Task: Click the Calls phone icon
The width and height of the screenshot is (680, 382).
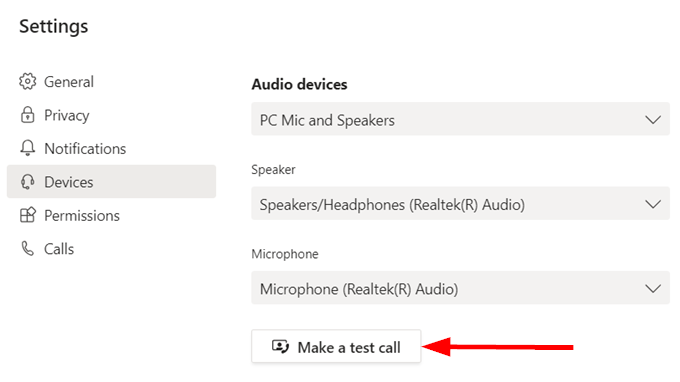Action: point(27,248)
